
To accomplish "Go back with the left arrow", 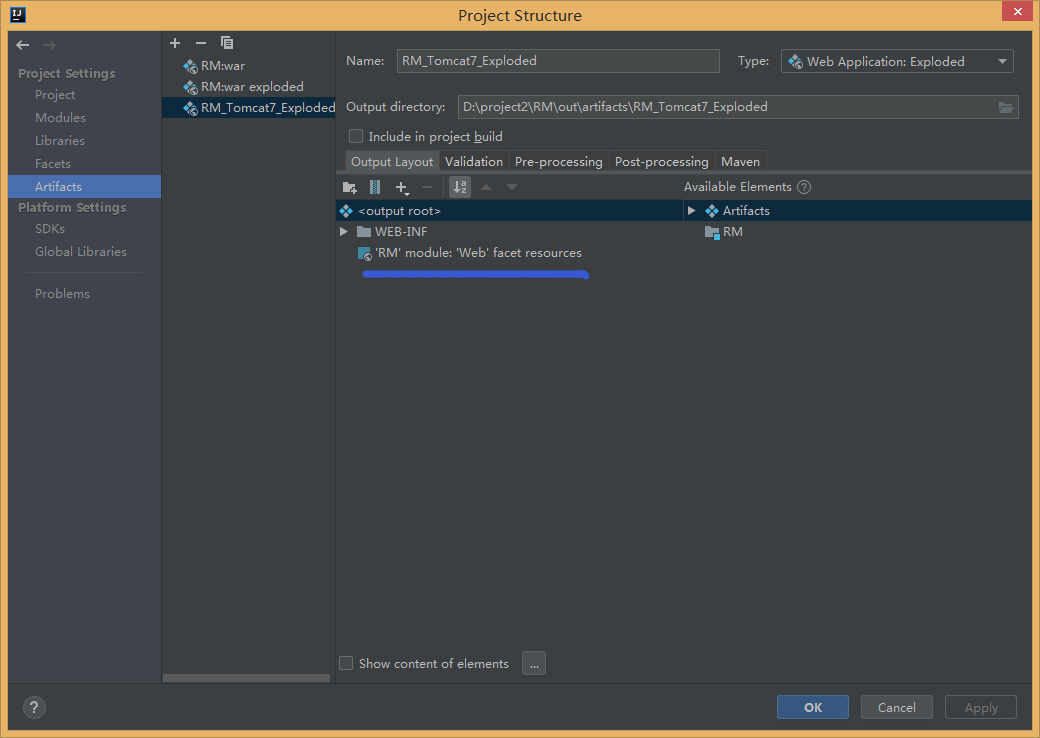I will tap(23, 45).
